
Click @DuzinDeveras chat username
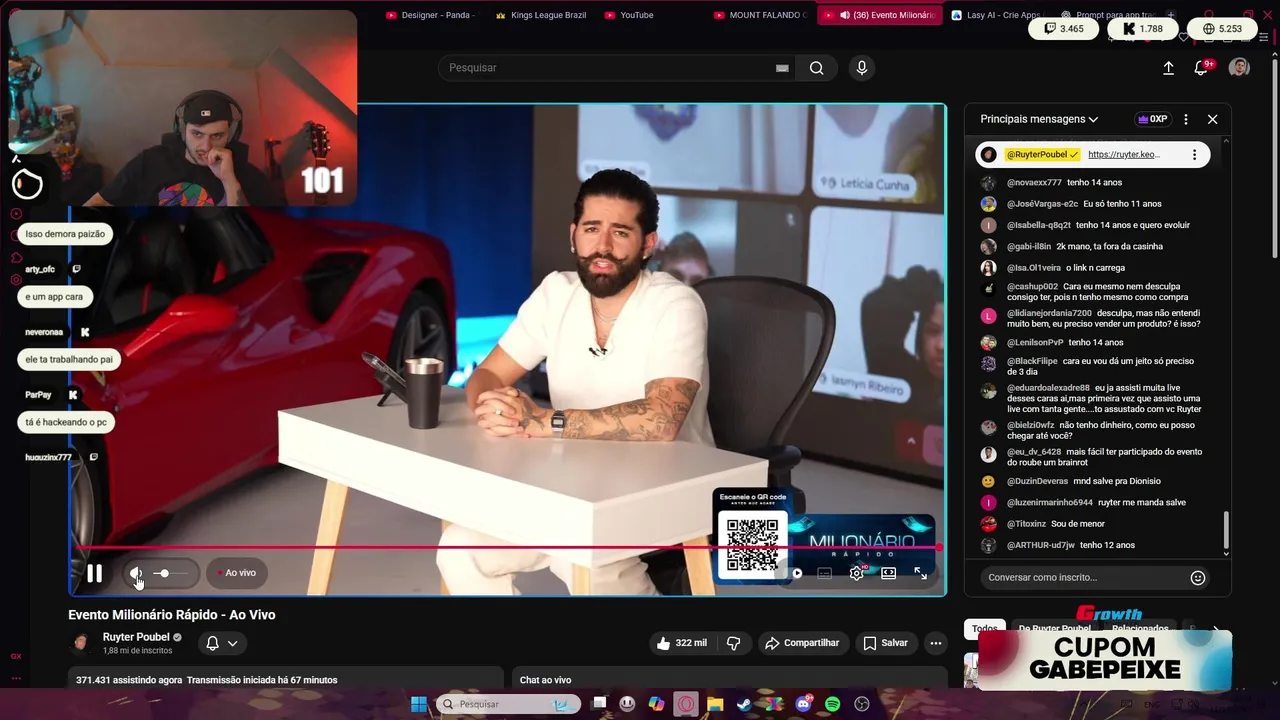tap(1037, 481)
